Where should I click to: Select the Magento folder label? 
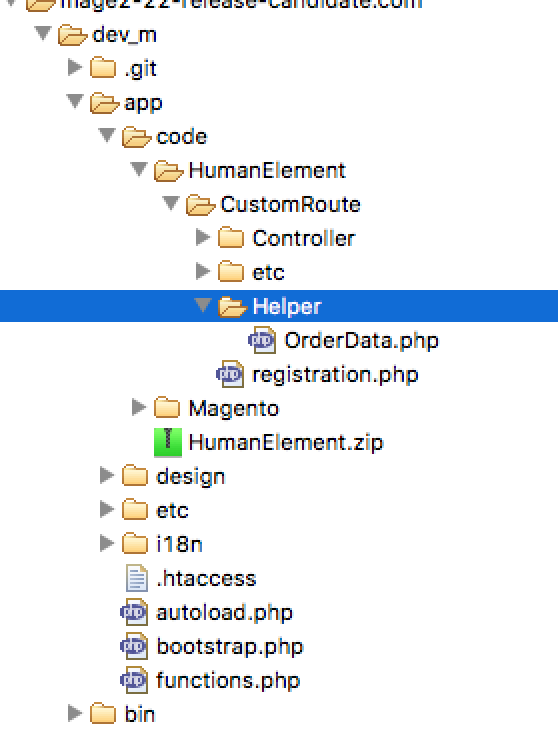[x=234, y=410]
